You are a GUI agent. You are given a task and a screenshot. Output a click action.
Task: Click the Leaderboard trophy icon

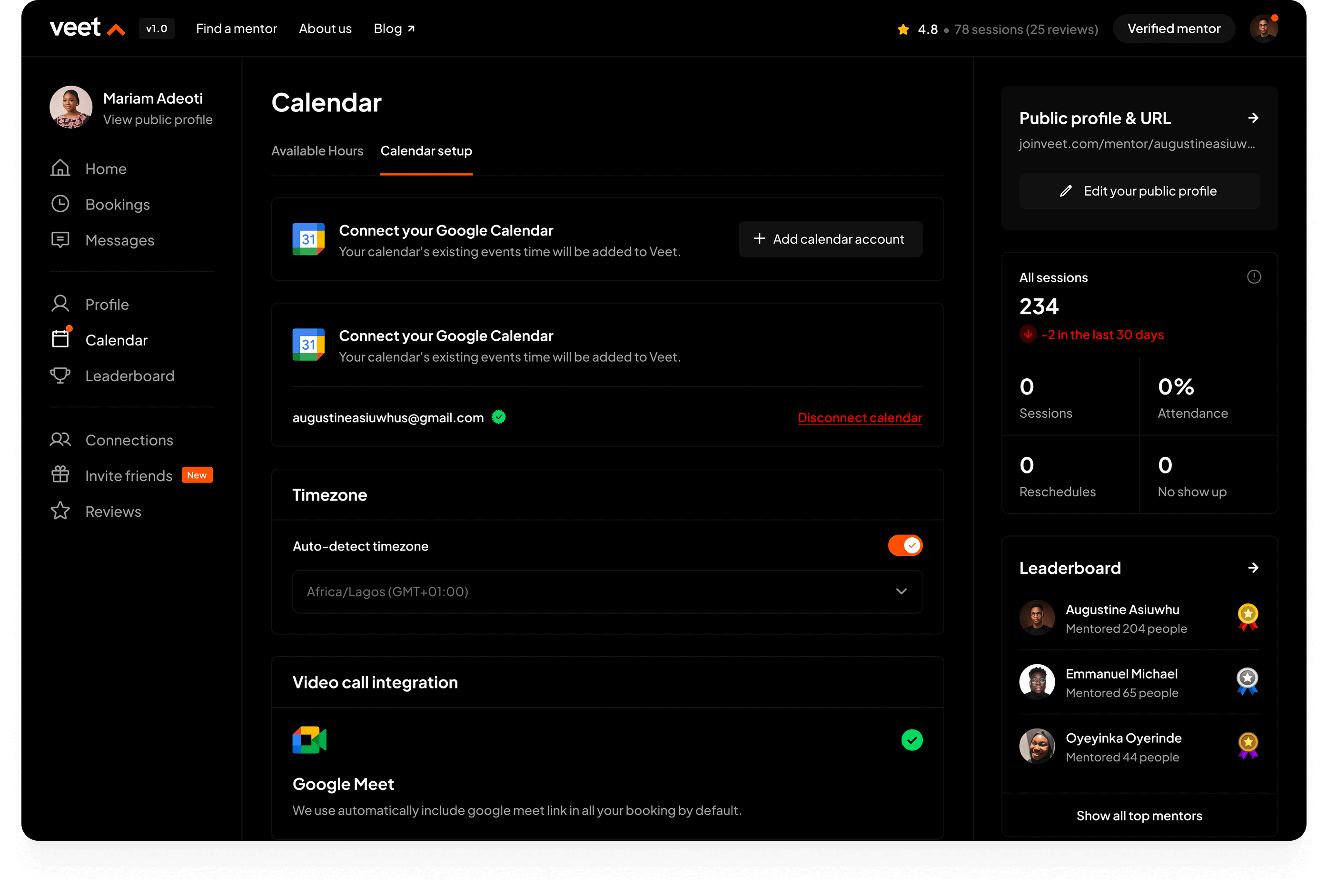click(60, 375)
